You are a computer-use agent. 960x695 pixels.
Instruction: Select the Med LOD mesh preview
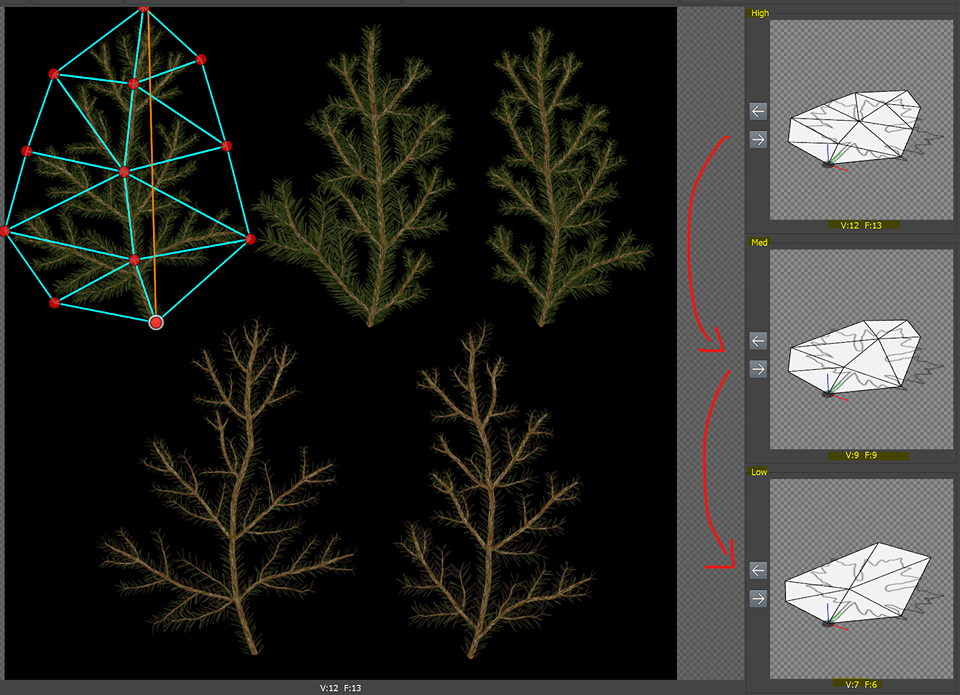[861, 350]
